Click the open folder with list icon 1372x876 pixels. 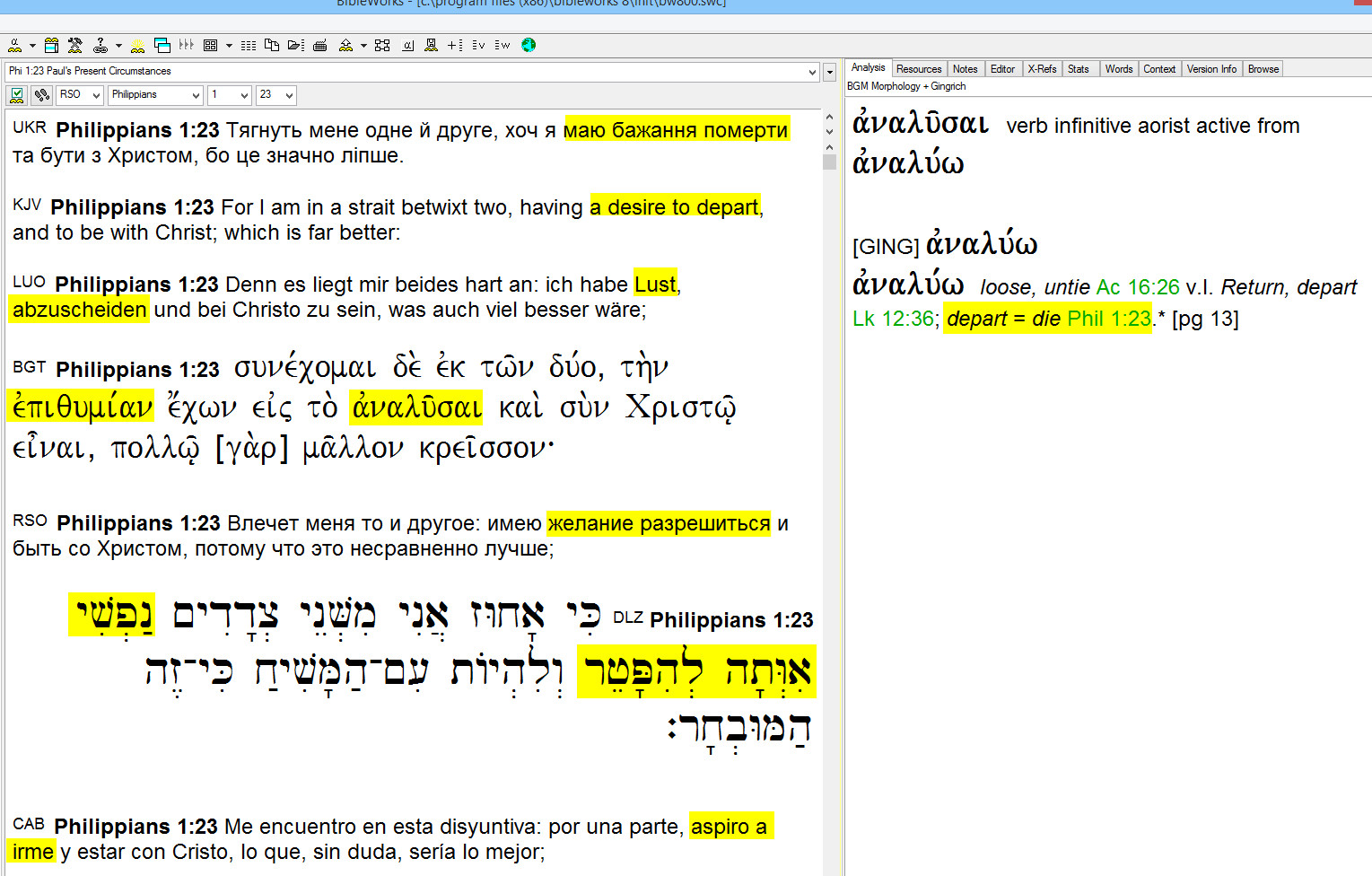click(x=296, y=45)
